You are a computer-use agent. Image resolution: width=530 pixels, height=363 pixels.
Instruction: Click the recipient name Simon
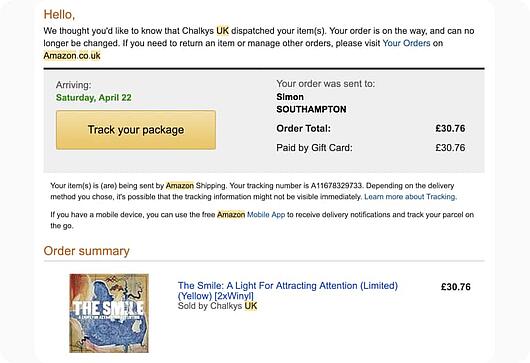[x=290, y=97]
